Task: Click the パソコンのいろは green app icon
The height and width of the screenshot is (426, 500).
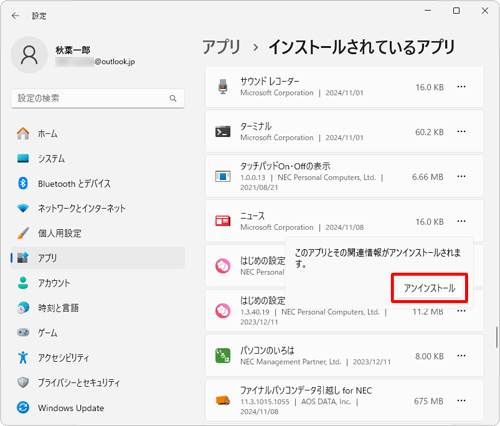Action: [x=223, y=356]
